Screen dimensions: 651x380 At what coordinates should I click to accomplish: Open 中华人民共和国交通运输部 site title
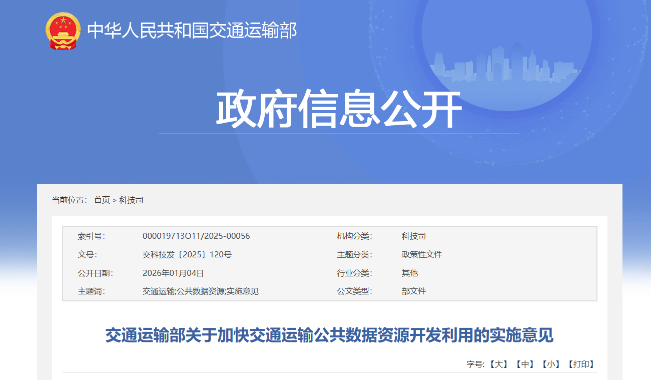click(x=192, y=31)
